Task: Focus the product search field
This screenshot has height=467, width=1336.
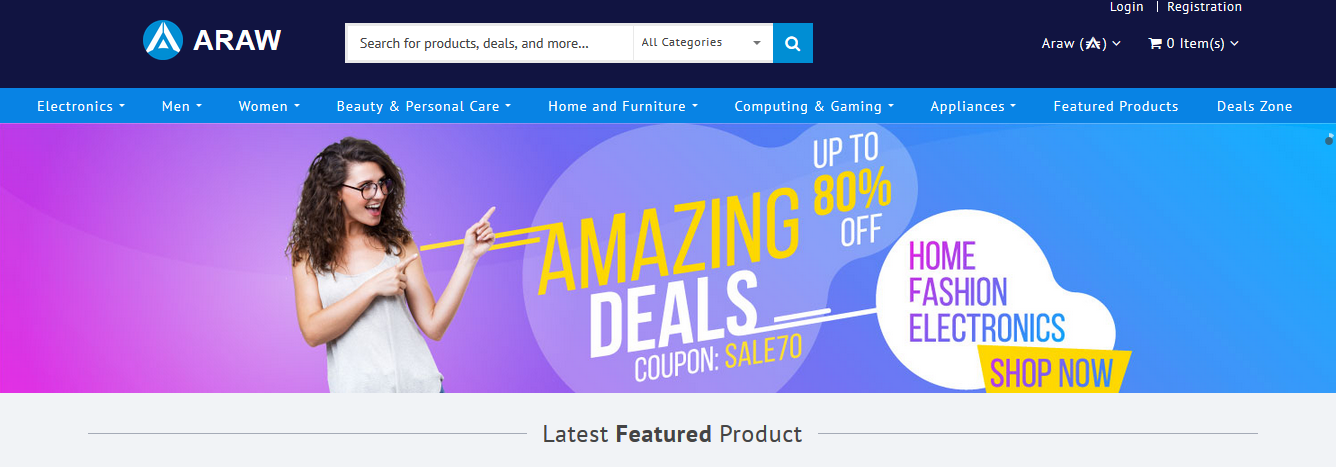Action: (490, 43)
